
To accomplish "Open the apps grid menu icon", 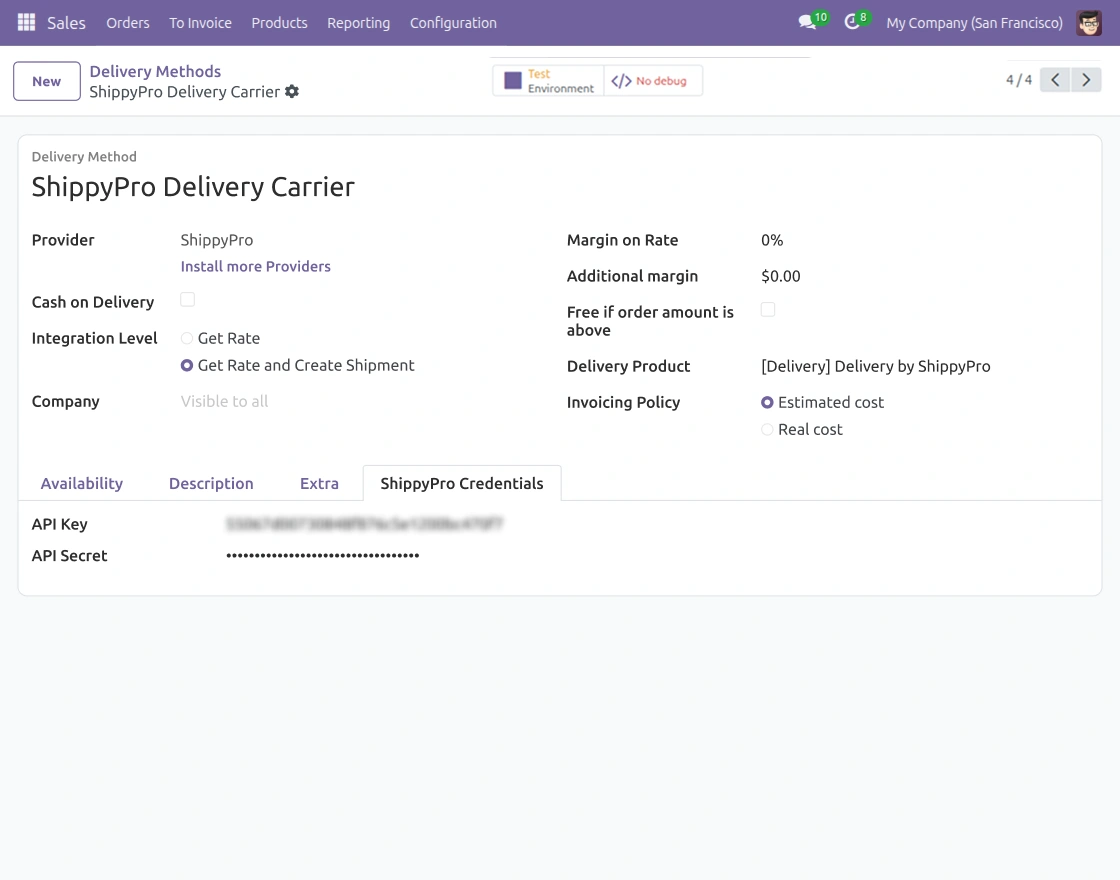I will [26, 22].
